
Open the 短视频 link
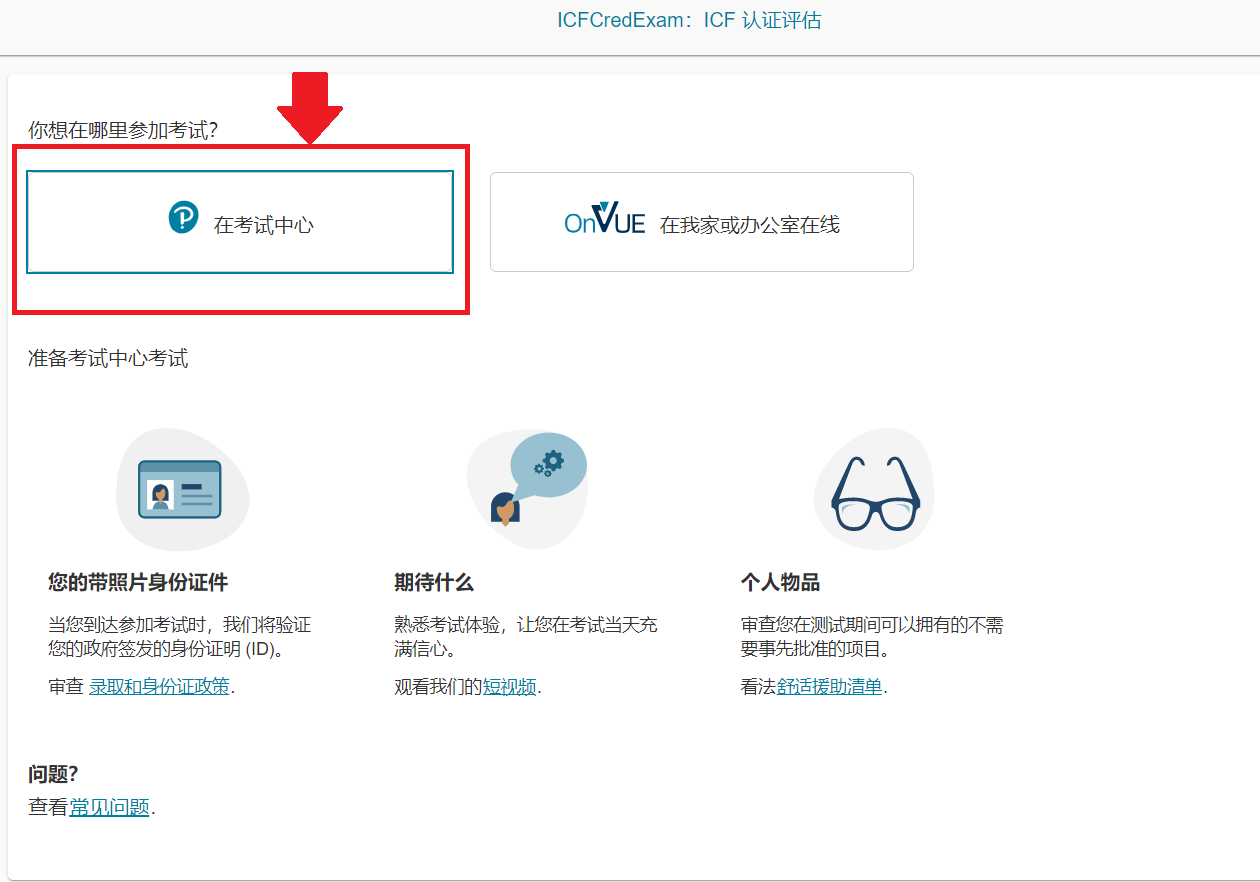510,687
